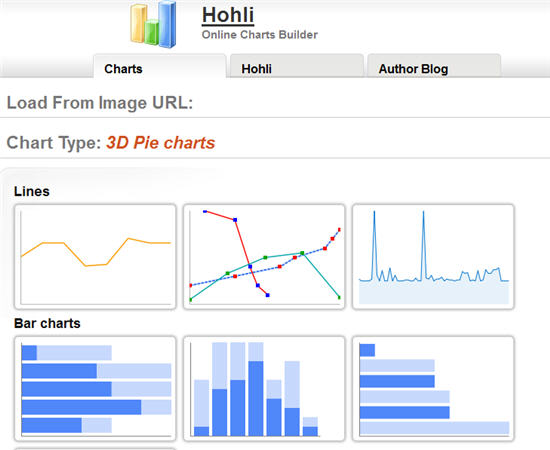Expand the Load From Image URL section
550x450 pixels.
click(100, 103)
